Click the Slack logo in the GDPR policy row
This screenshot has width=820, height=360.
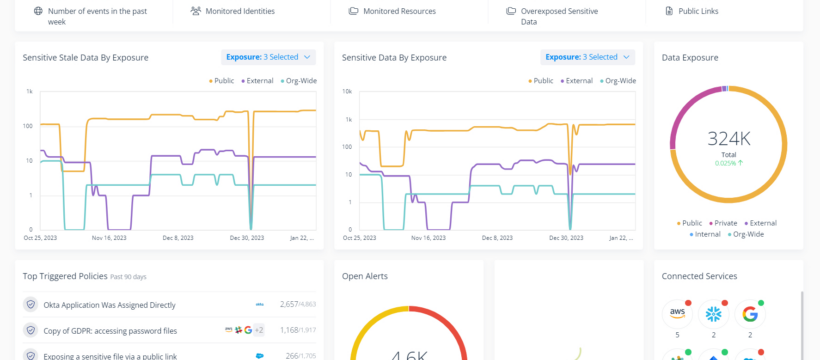click(238, 330)
